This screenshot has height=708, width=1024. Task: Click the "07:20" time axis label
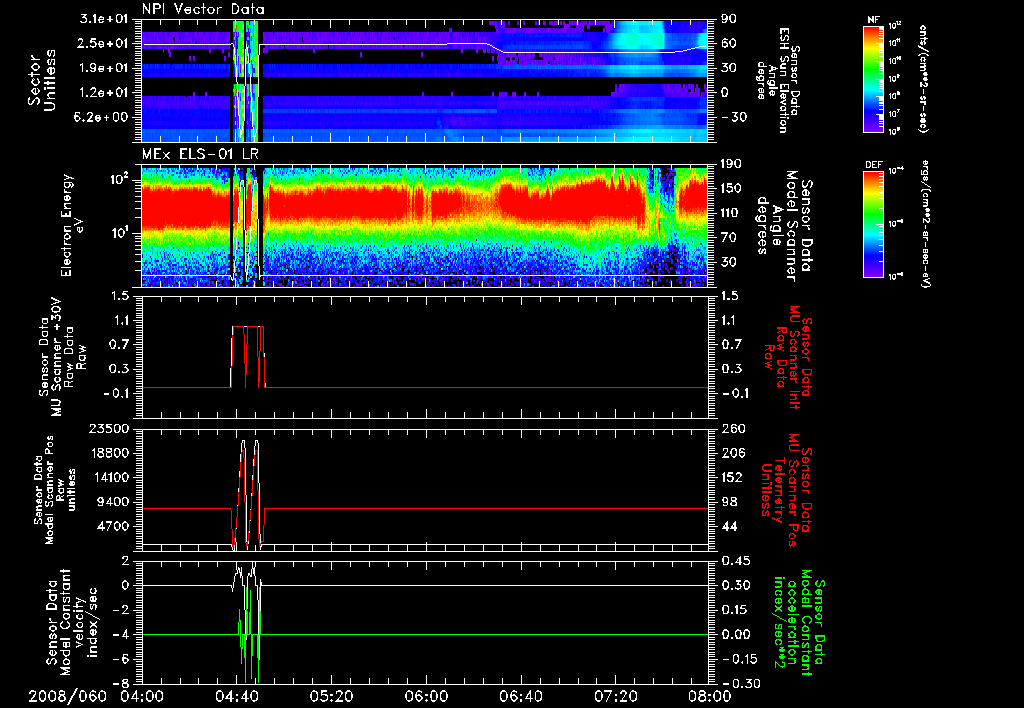615,697
